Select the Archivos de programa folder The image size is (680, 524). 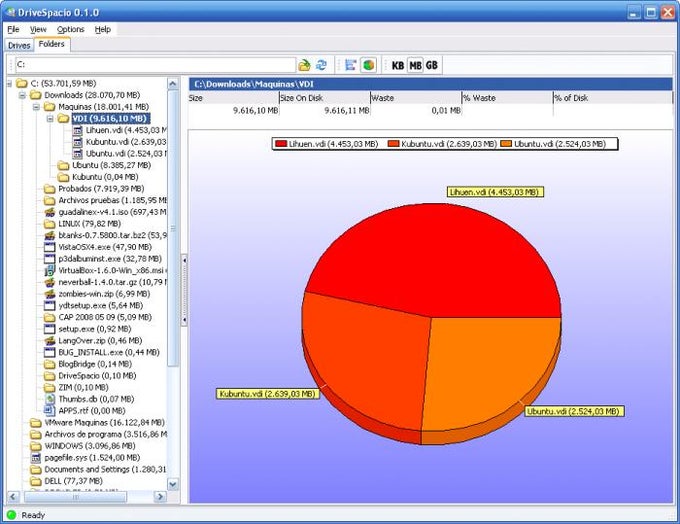coord(98,435)
